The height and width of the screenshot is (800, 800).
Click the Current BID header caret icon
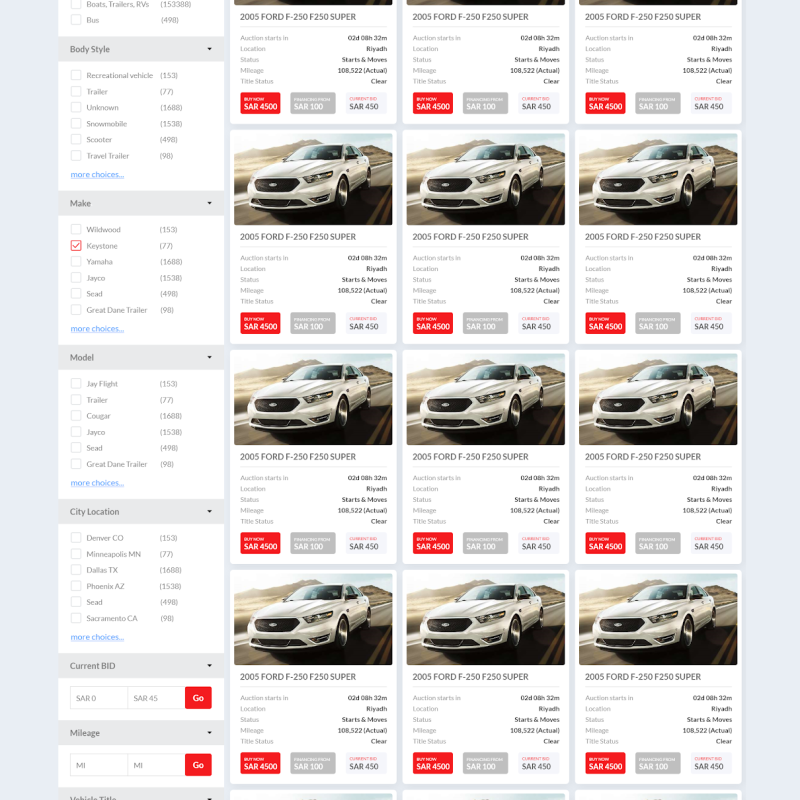pos(209,665)
